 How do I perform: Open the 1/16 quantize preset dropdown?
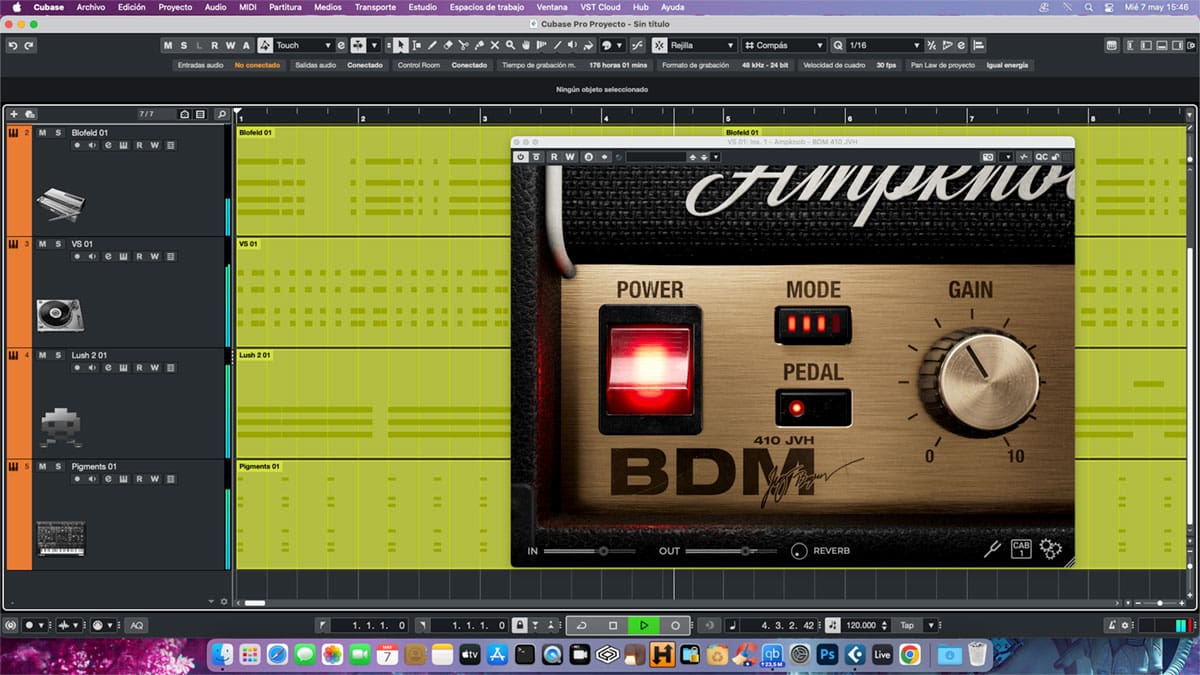coord(884,45)
